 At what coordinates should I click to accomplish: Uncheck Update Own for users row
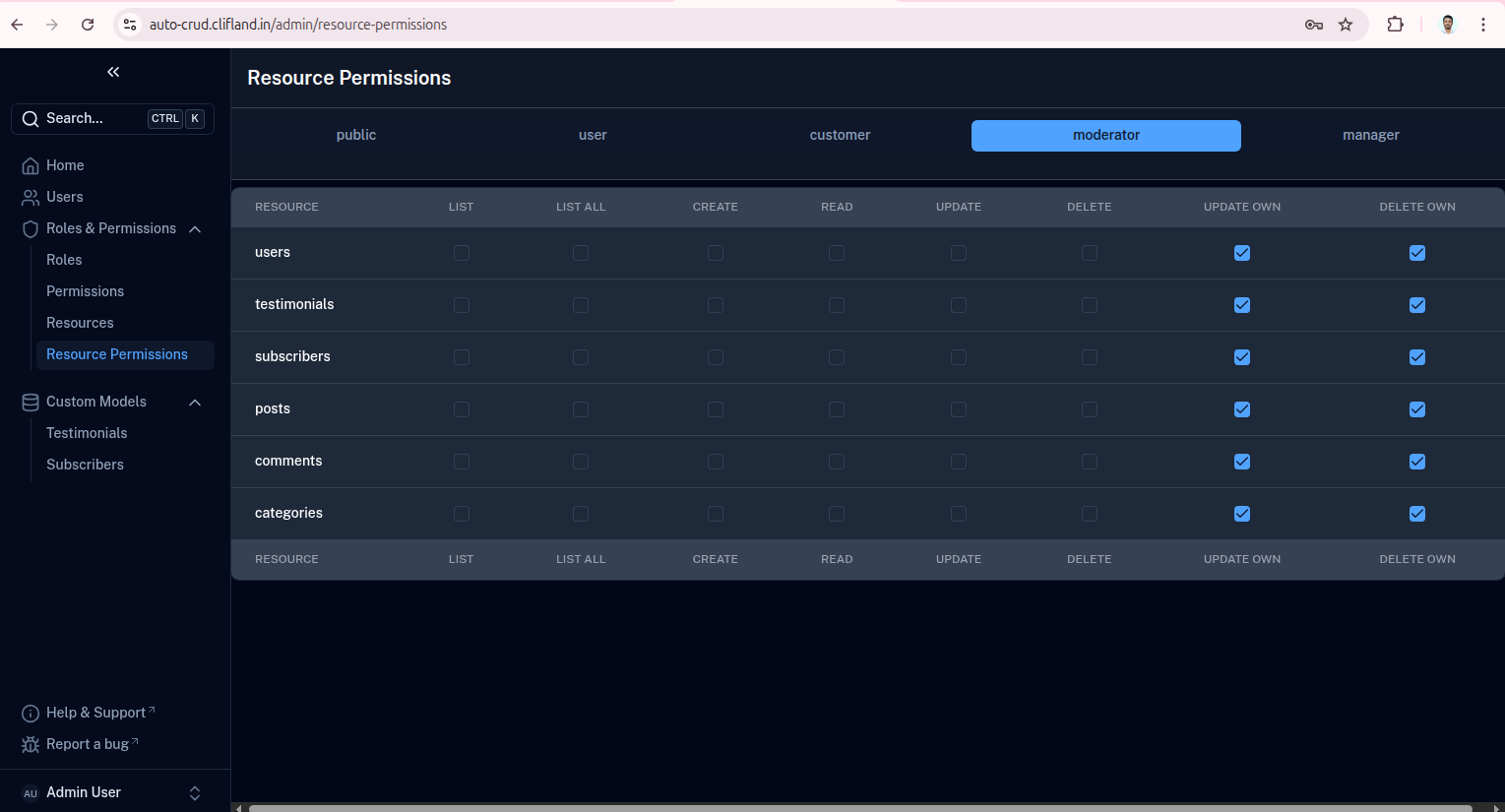(1242, 253)
